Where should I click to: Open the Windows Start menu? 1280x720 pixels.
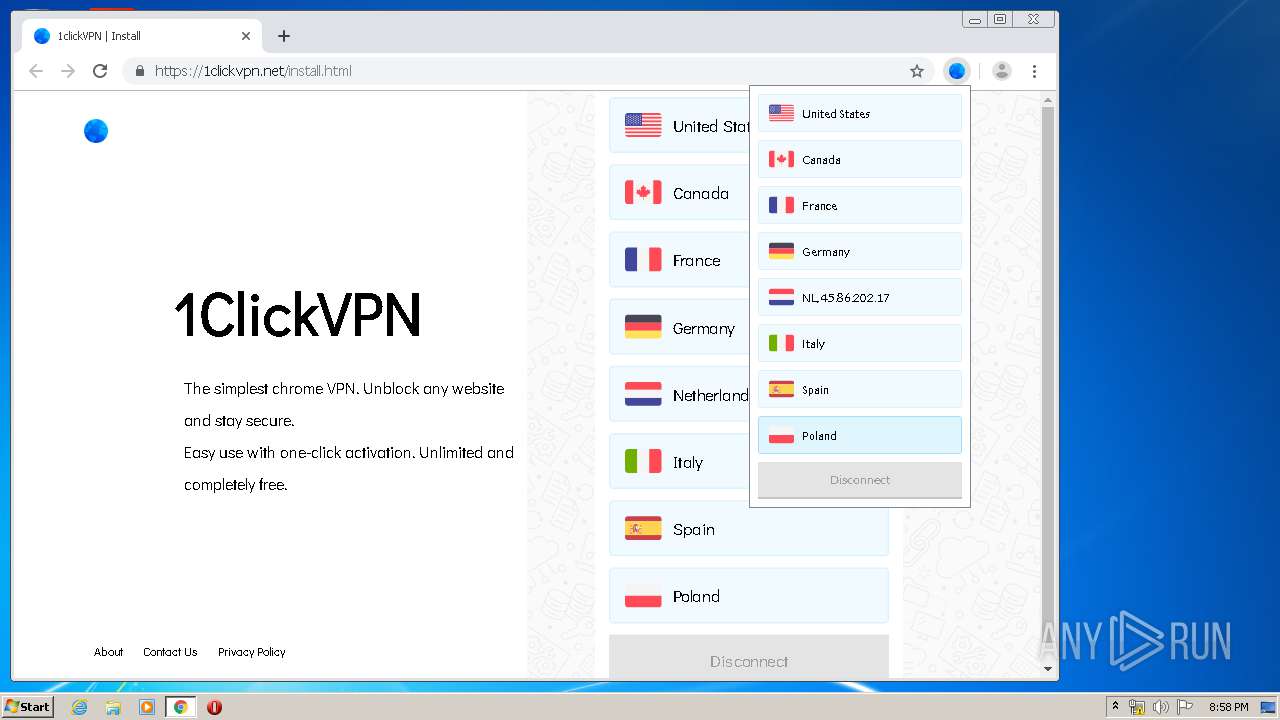click(x=27, y=706)
